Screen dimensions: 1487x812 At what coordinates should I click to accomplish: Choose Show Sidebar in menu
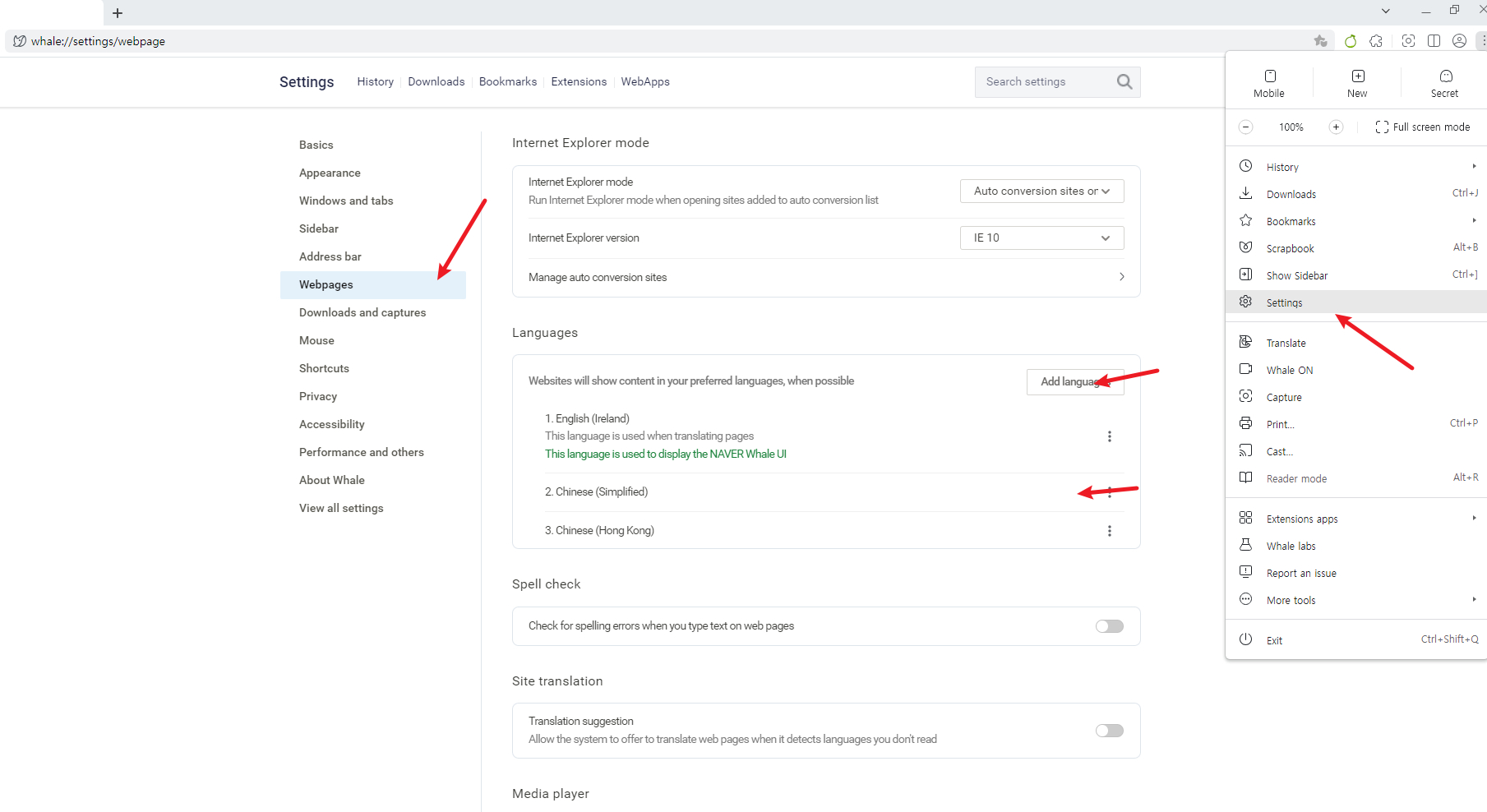click(x=1356, y=275)
